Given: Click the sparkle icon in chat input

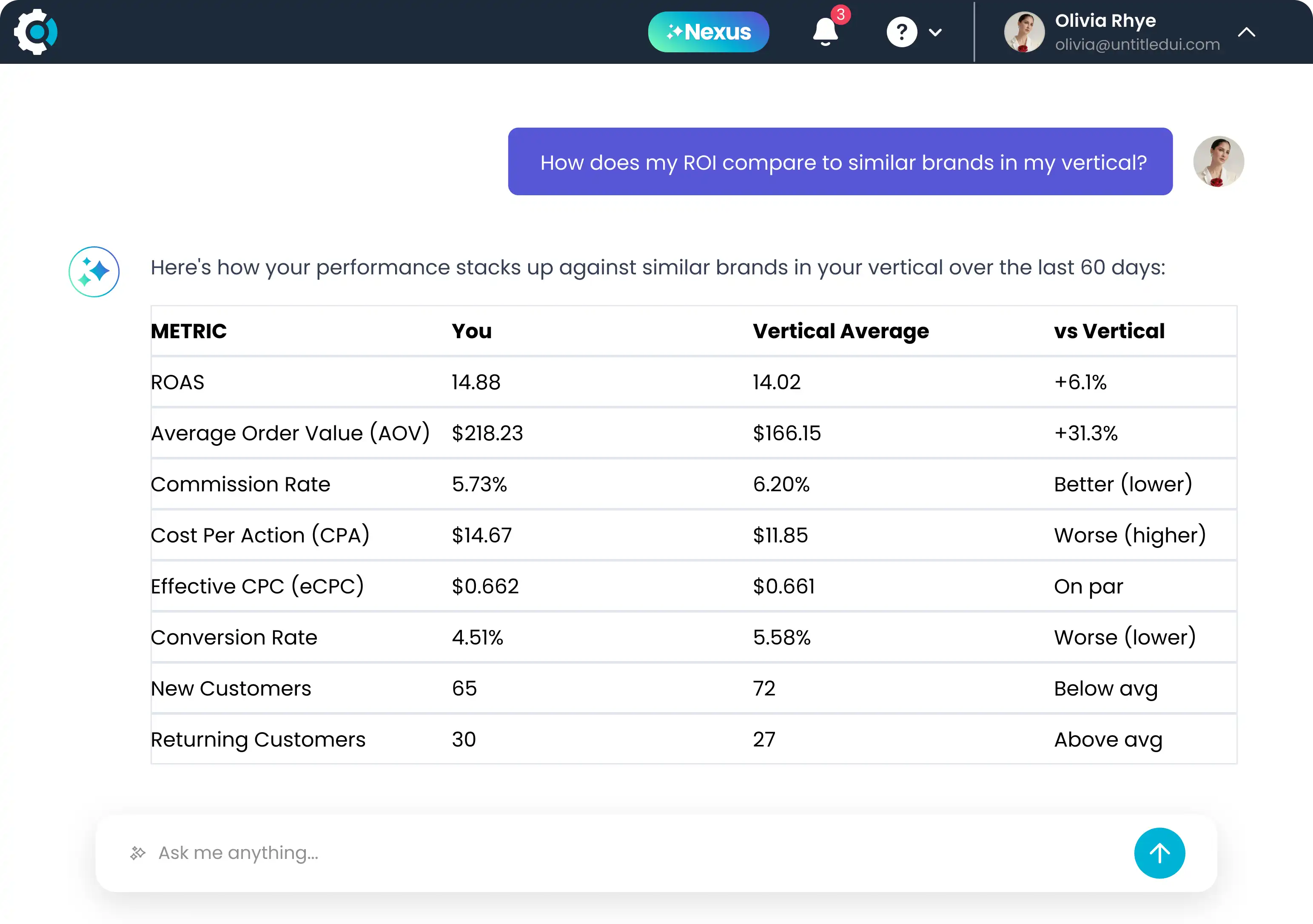Looking at the screenshot, I should point(138,853).
